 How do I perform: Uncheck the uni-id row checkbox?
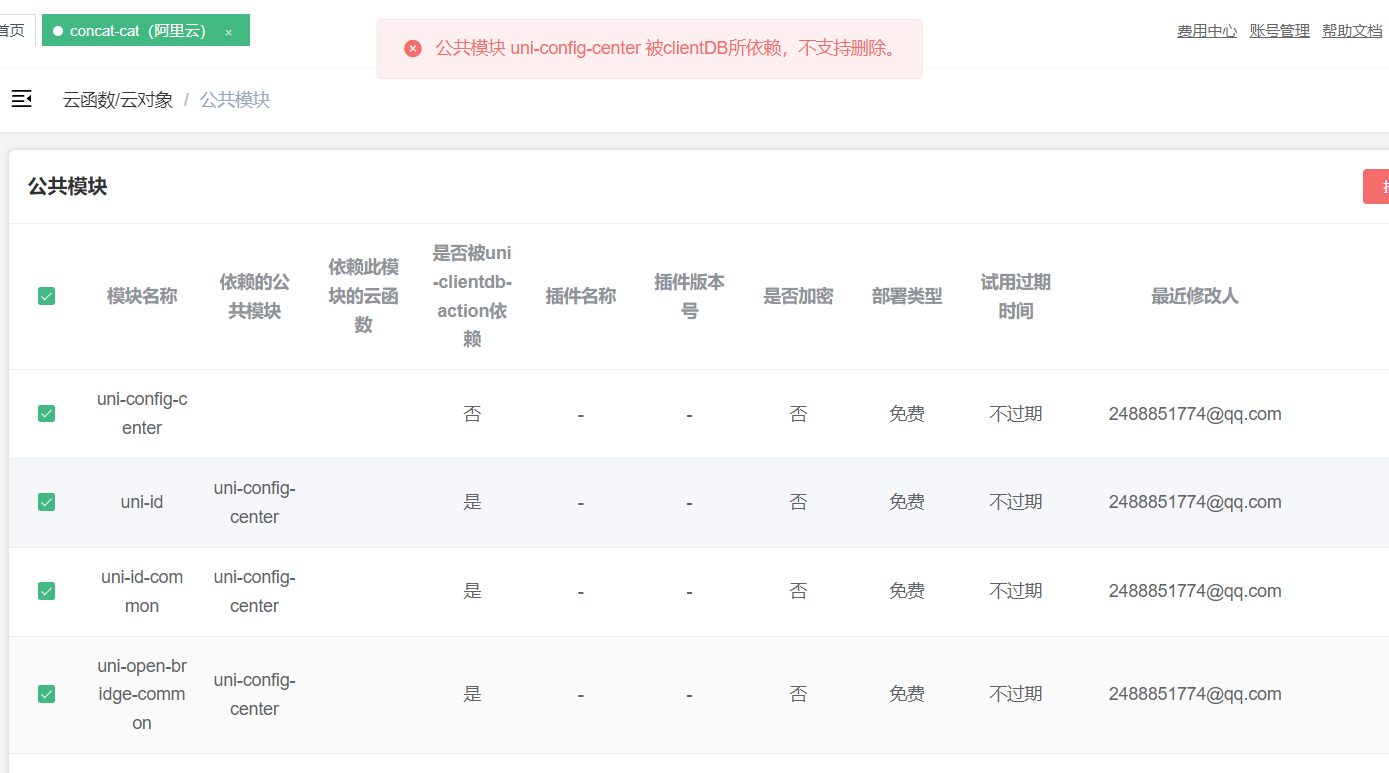coord(46,502)
